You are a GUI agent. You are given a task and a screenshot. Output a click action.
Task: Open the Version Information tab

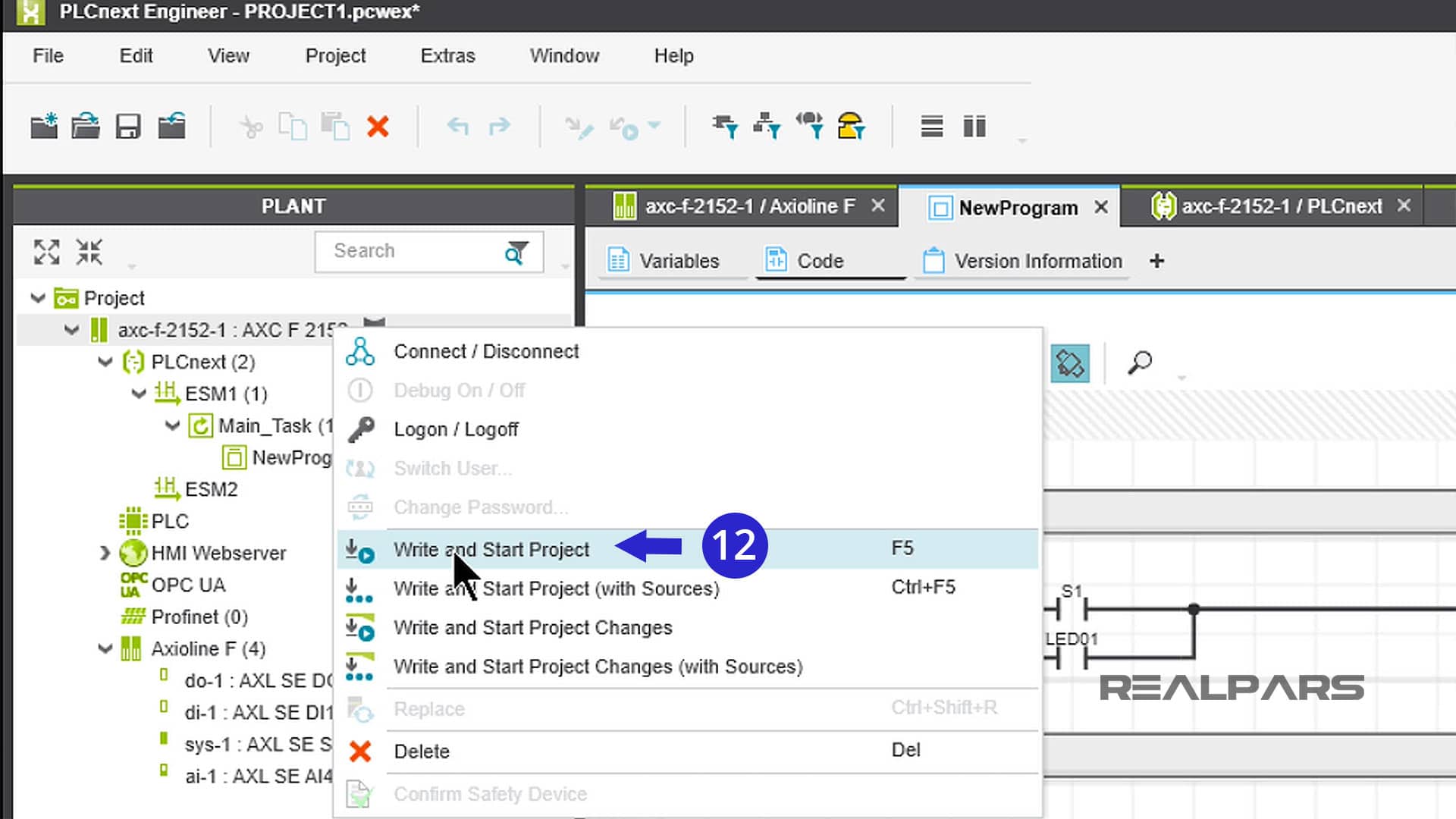1022,261
